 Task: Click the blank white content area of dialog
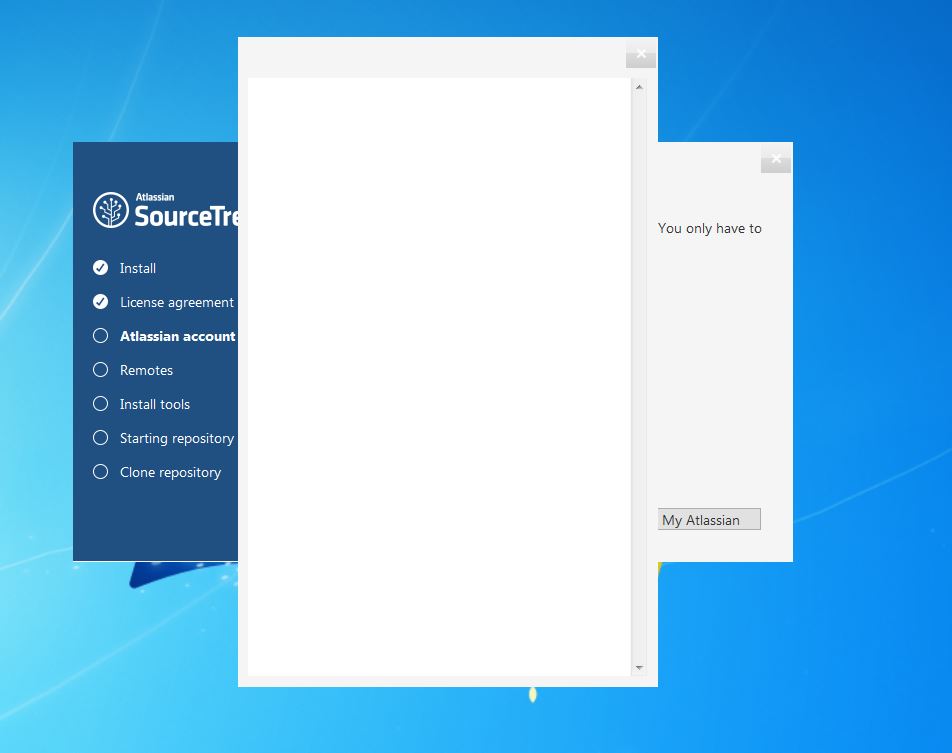439,376
